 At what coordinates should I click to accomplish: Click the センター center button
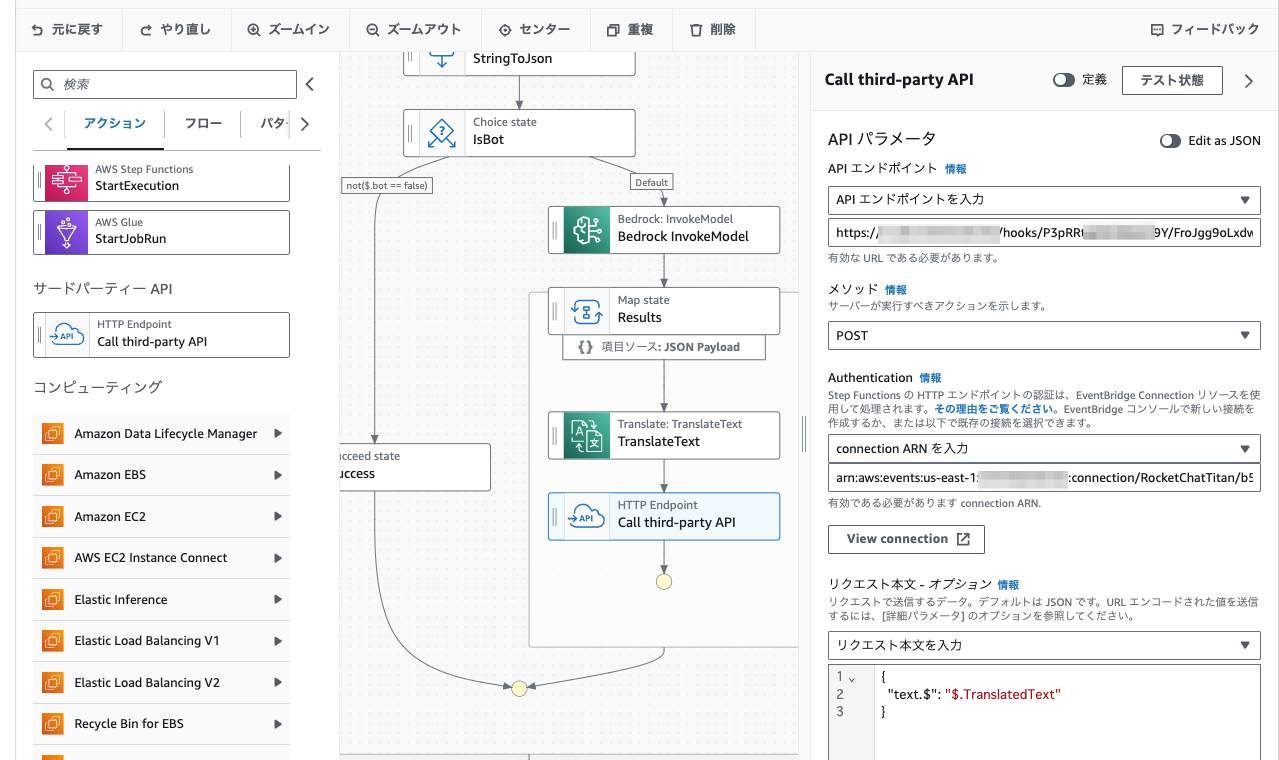(x=534, y=30)
